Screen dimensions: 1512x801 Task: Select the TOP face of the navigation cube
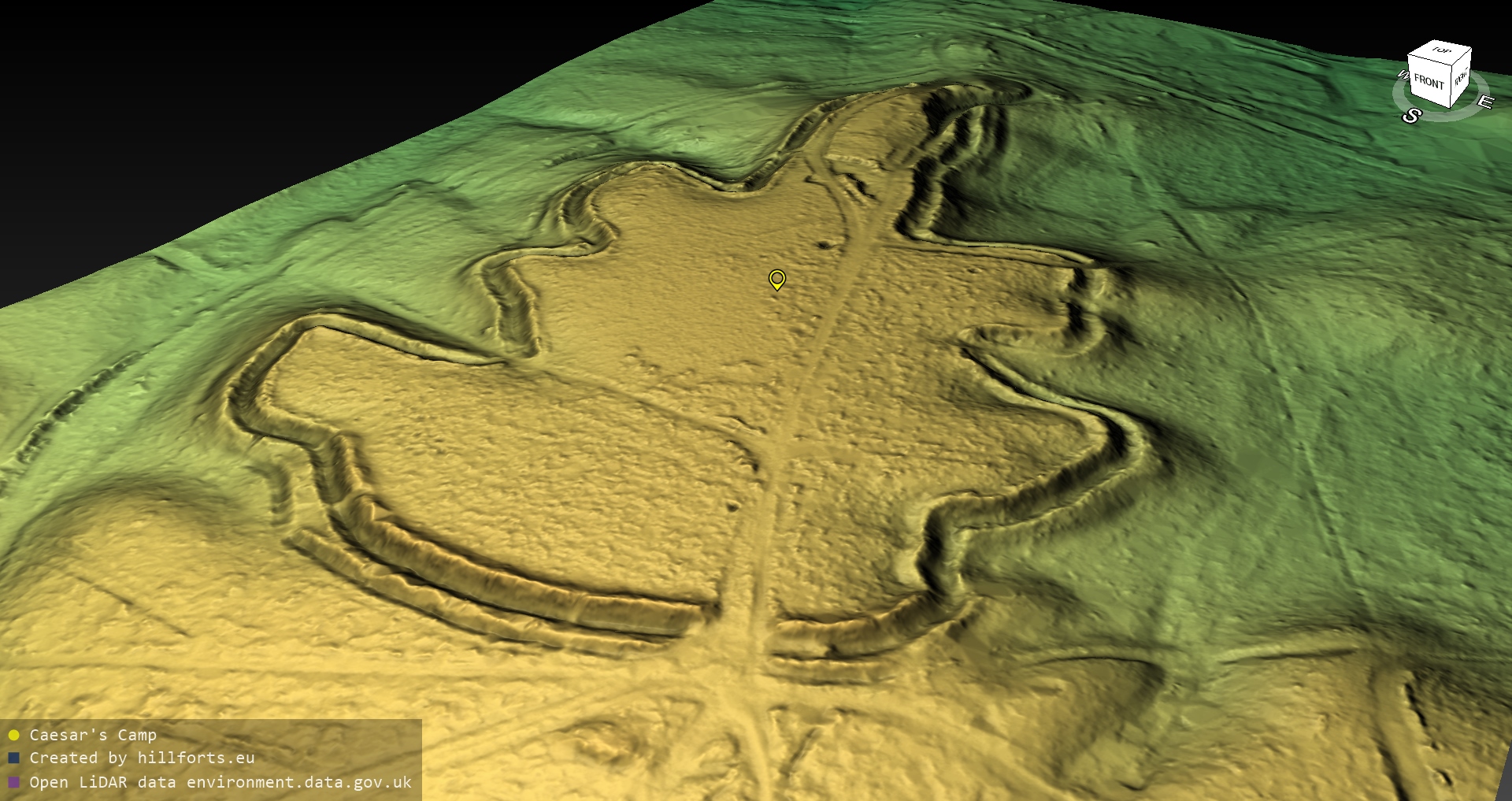click(x=1441, y=51)
